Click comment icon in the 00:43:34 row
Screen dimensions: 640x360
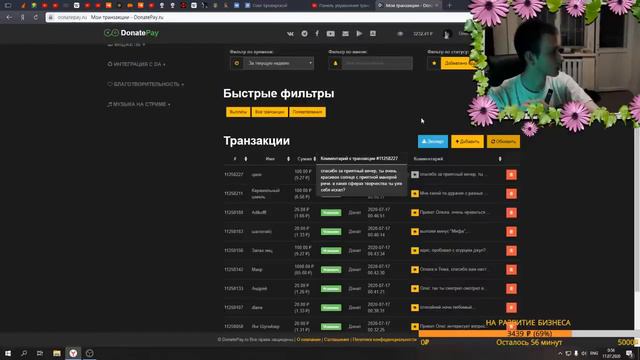(415, 251)
